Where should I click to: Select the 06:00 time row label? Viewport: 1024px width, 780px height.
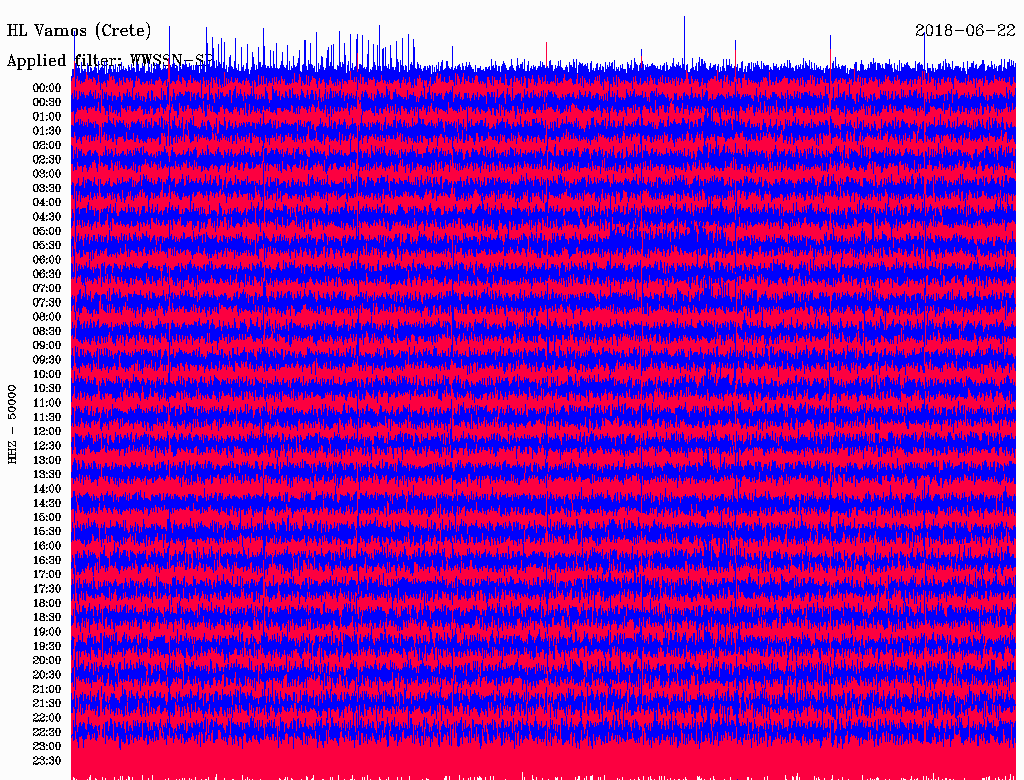46,260
